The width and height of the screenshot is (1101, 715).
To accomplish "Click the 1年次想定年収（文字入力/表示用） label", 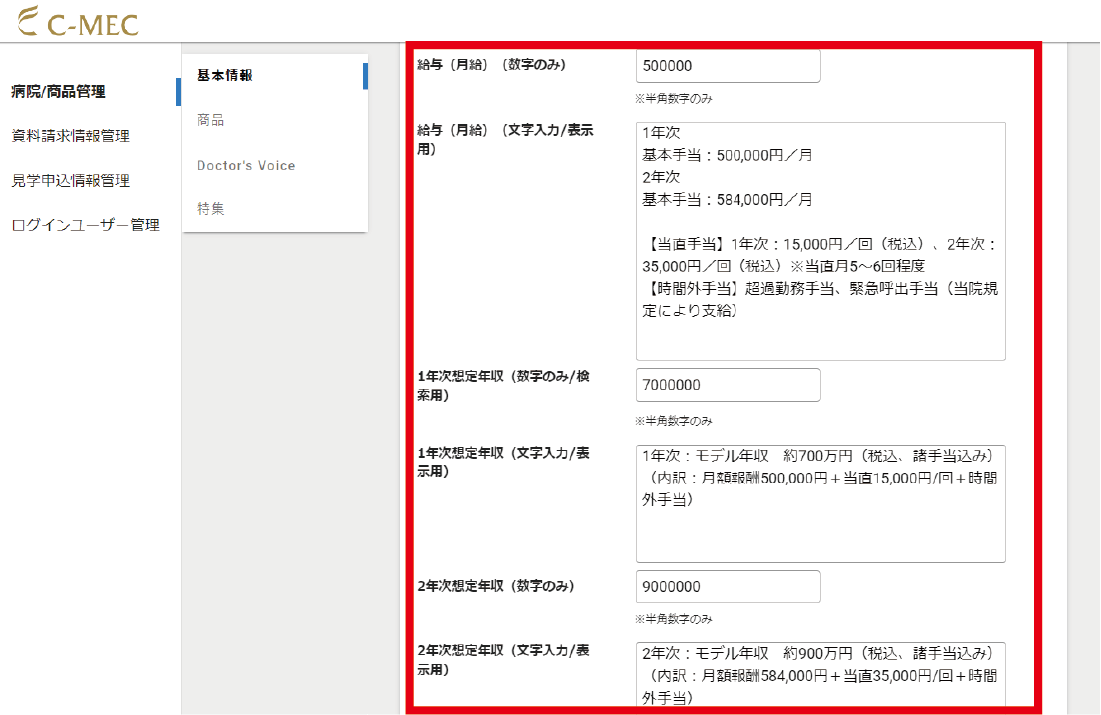I will [x=503, y=462].
